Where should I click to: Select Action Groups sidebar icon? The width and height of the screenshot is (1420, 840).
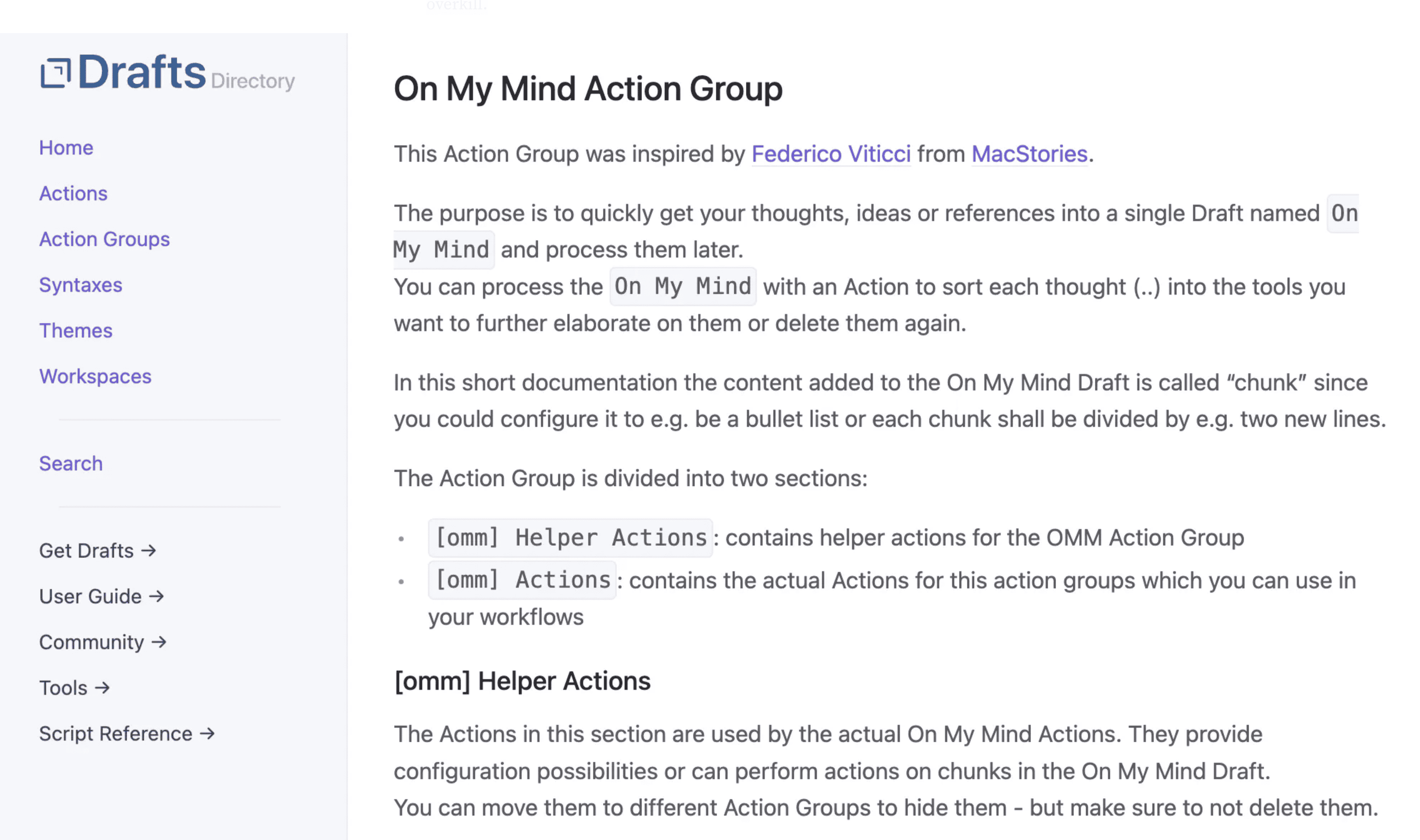pyautogui.click(x=104, y=238)
